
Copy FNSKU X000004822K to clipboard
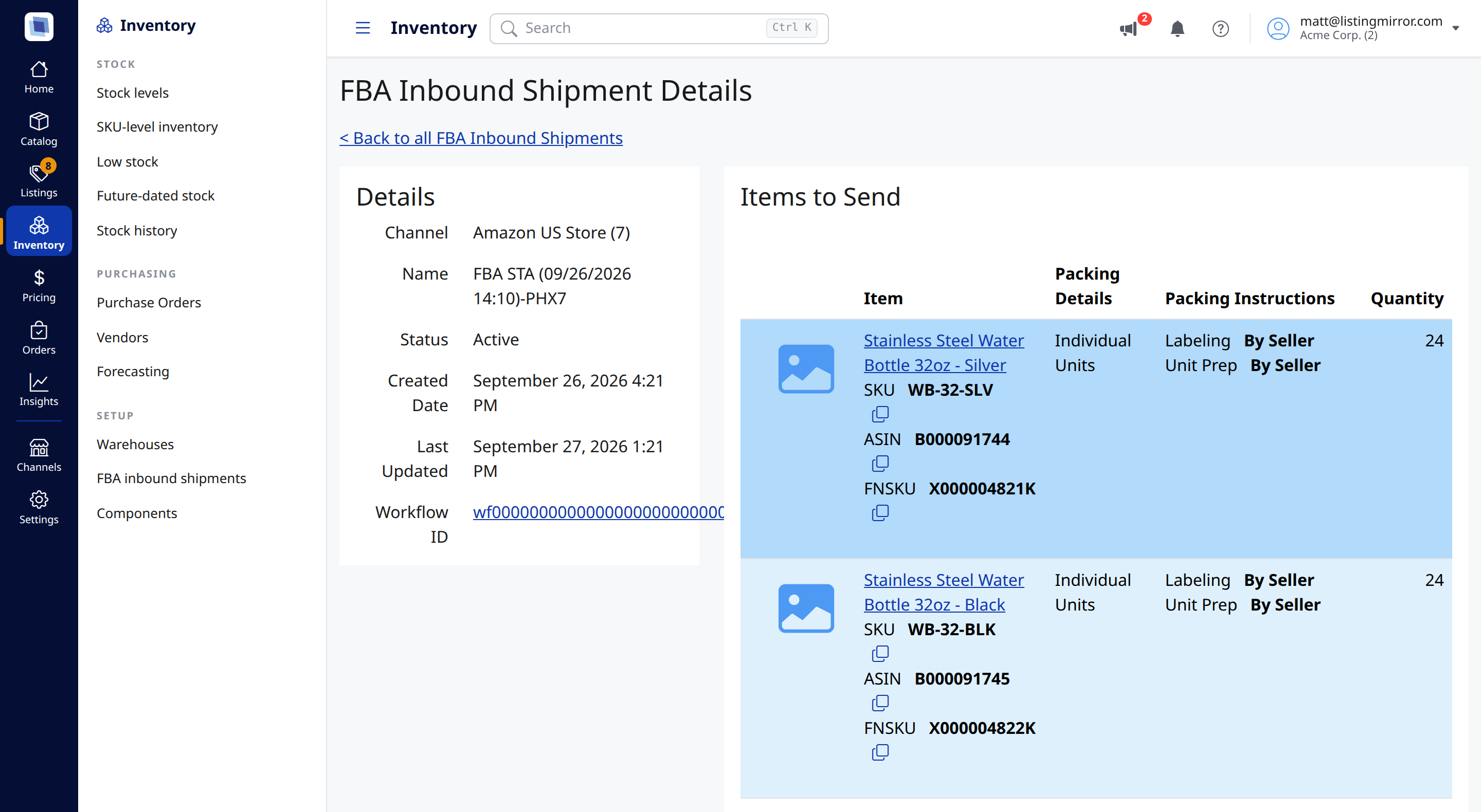coord(880,752)
